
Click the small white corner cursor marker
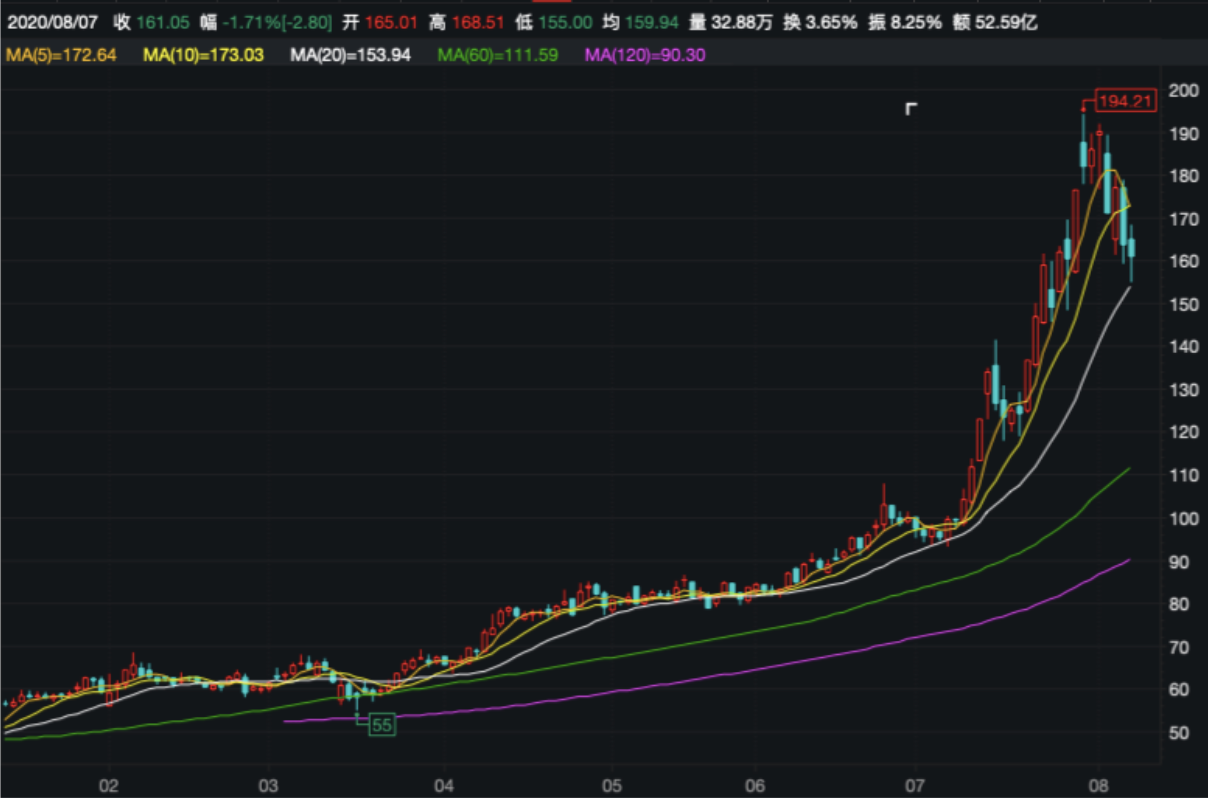tap(910, 108)
